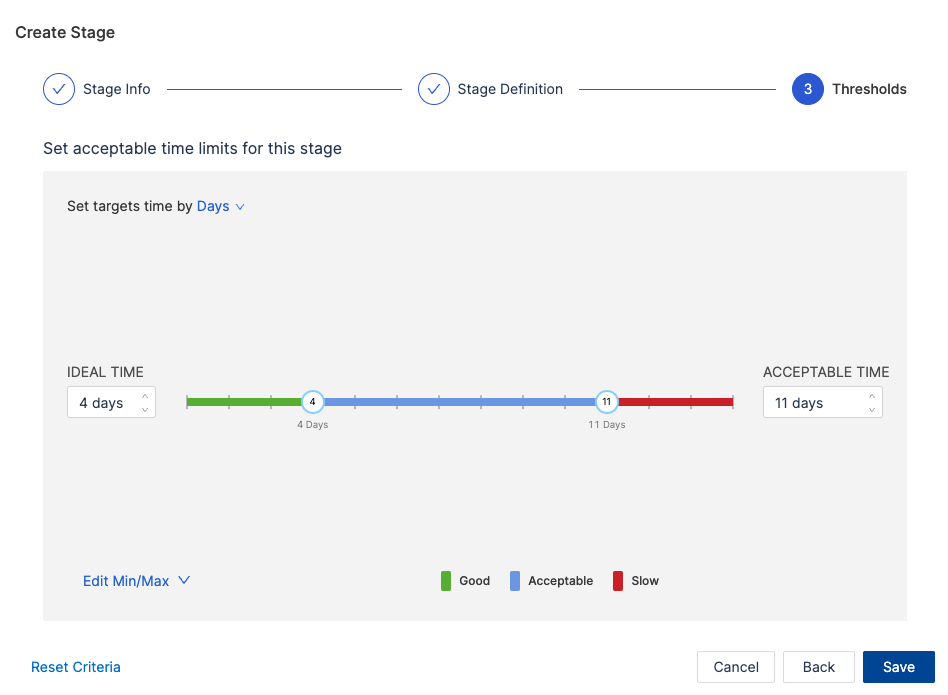Decrease Ideal Time with down arrow
The image size is (948, 695).
point(145,409)
